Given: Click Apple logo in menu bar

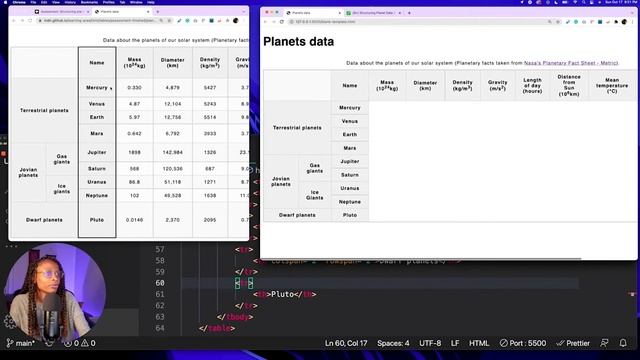Looking at the screenshot, I should (5, 2).
